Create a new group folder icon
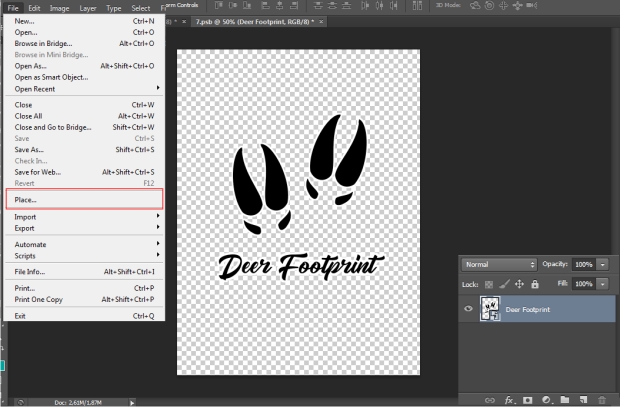 coord(564,399)
